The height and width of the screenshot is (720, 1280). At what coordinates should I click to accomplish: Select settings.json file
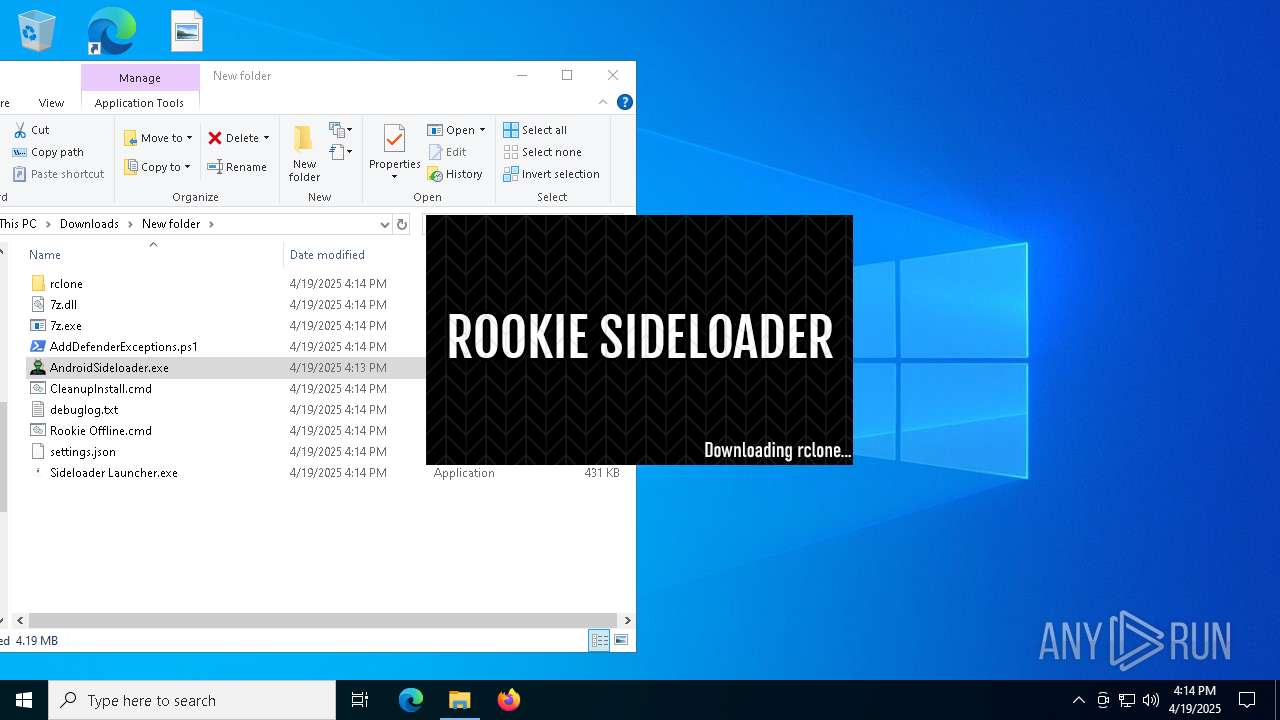pyautogui.click(x=83, y=452)
